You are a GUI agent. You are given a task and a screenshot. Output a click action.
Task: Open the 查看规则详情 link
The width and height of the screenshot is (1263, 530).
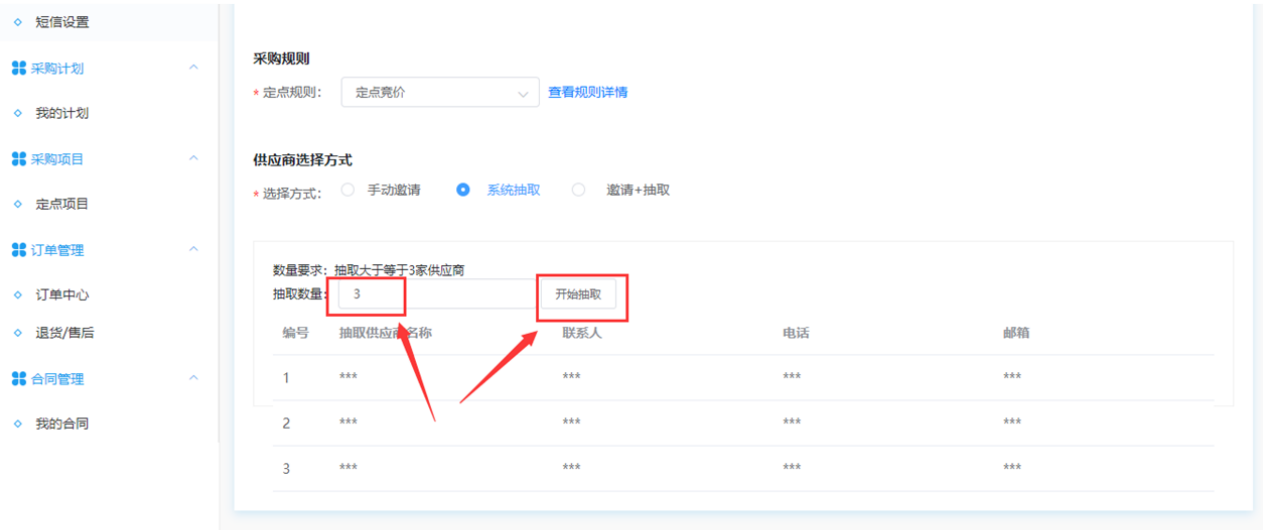coord(588,92)
